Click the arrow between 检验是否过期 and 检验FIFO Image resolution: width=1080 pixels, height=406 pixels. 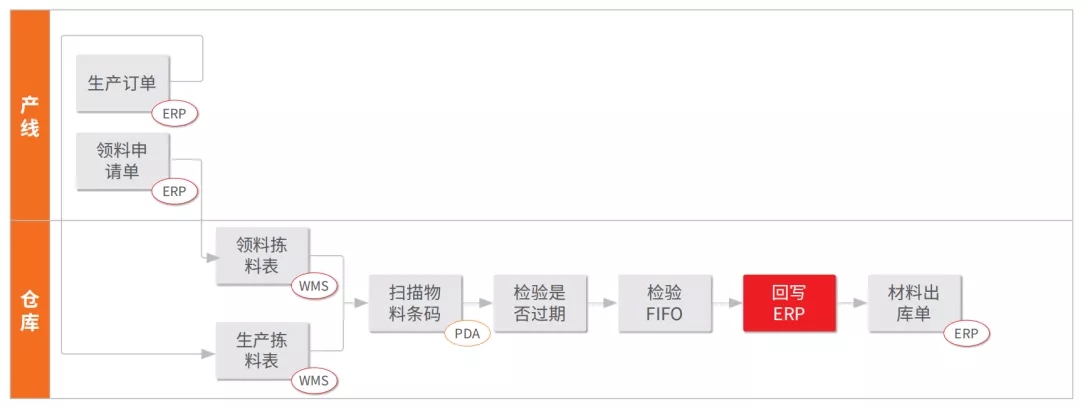point(602,302)
